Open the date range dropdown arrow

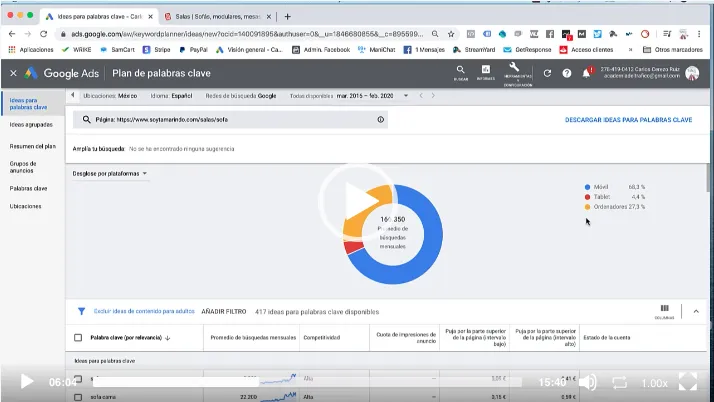point(406,96)
